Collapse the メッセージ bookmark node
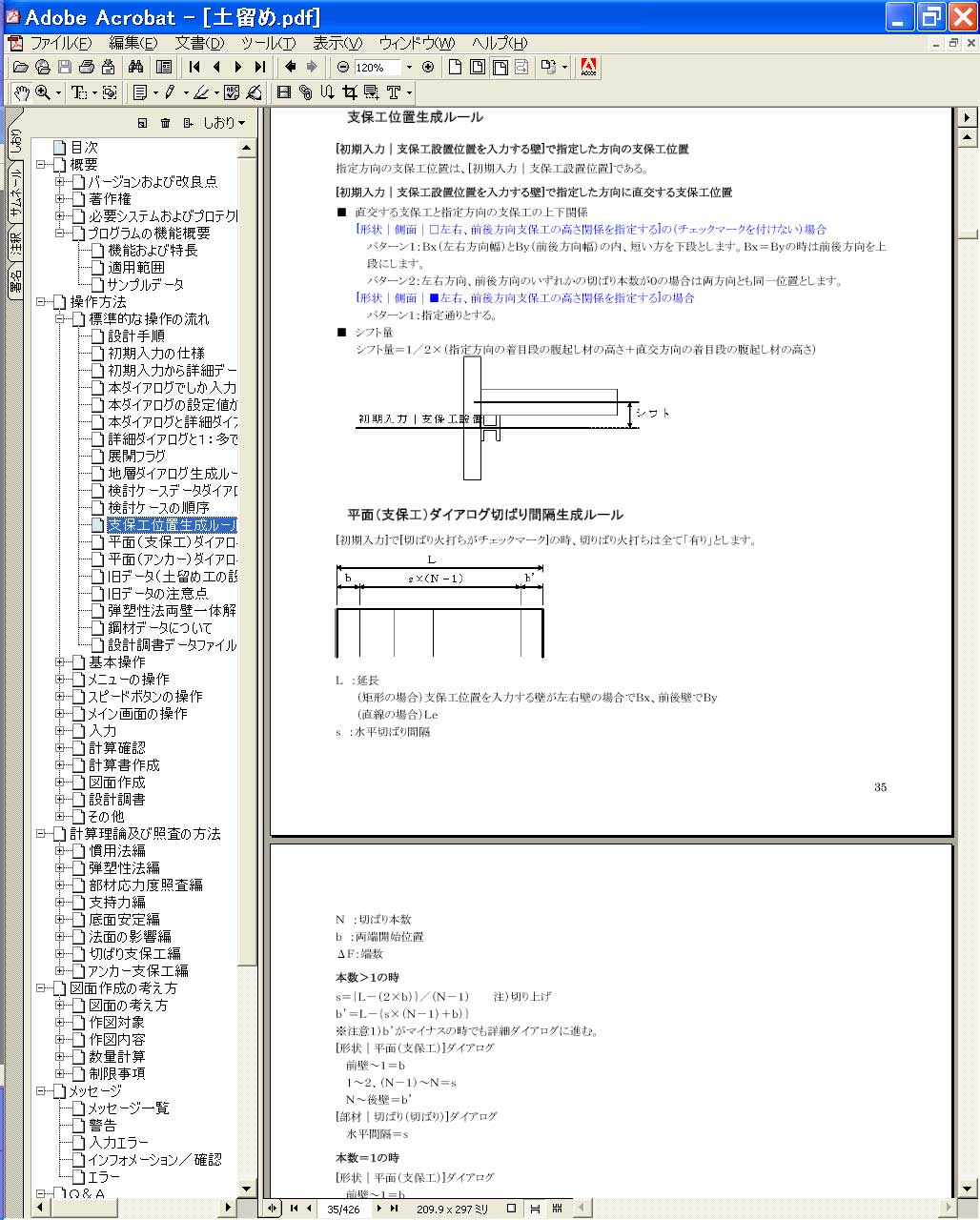 (x=42, y=1091)
